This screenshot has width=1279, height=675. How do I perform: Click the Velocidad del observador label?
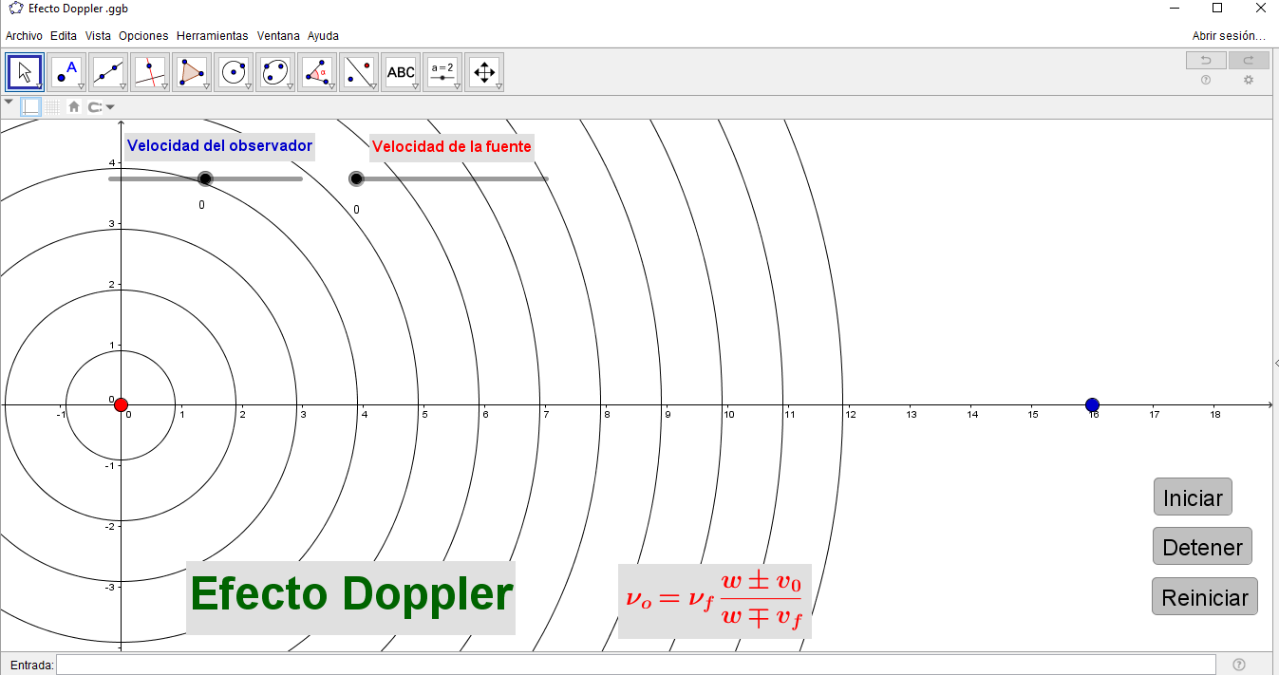pos(220,146)
